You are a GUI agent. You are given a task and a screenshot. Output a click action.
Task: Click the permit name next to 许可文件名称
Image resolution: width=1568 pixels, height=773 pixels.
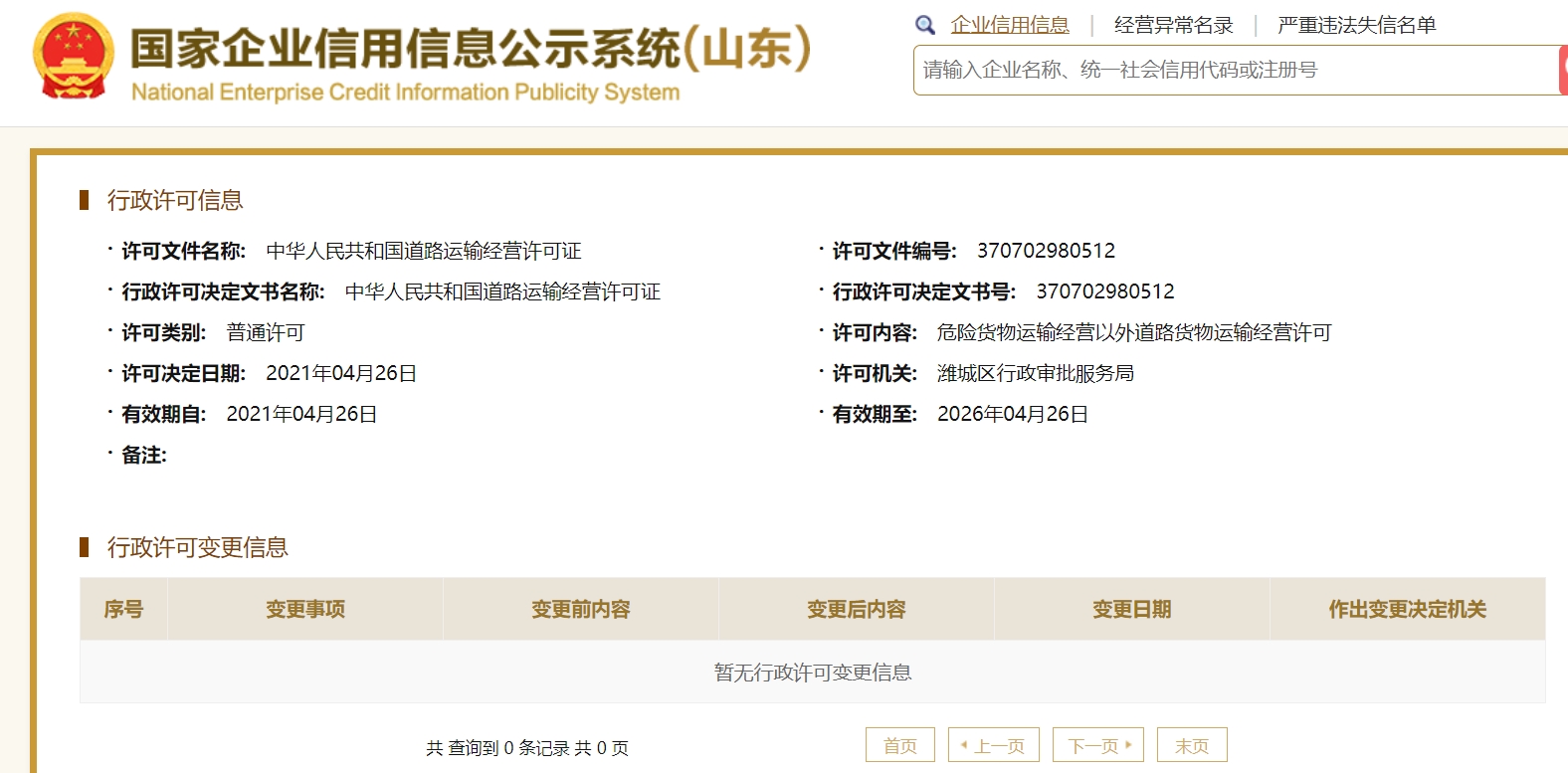(424, 251)
